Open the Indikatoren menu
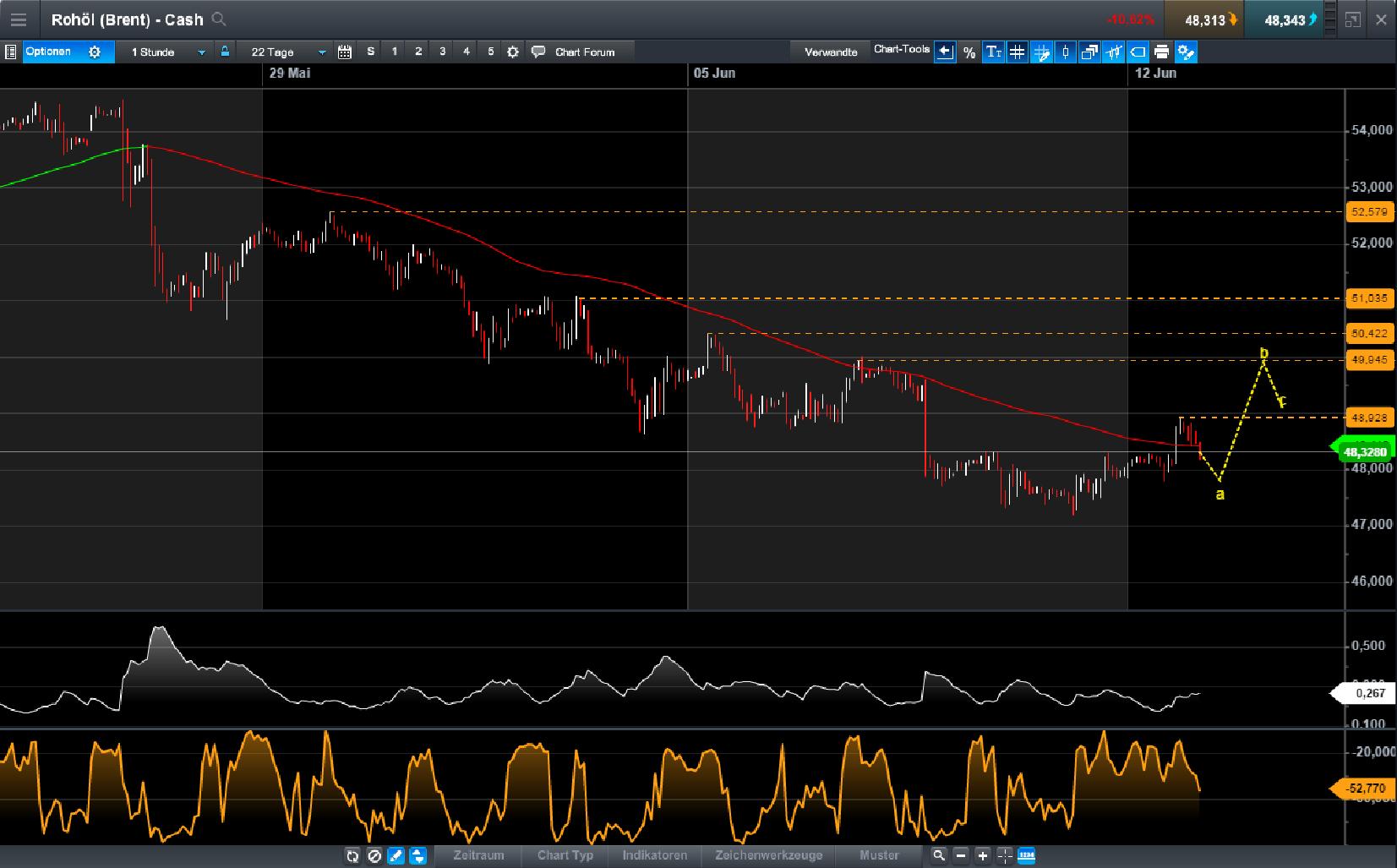The width and height of the screenshot is (1397, 868). click(655, 855)
